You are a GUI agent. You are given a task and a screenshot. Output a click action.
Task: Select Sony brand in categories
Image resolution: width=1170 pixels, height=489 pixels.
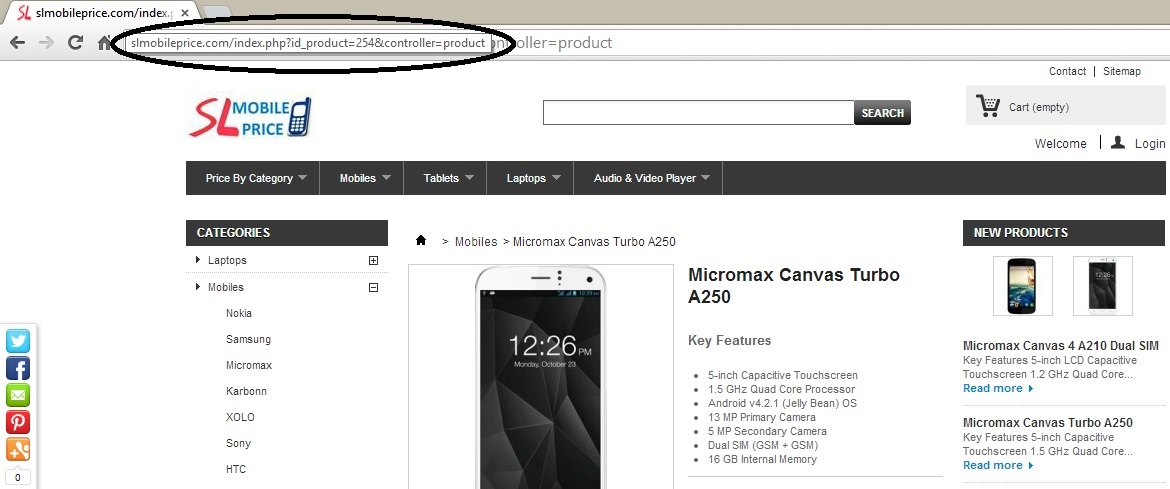[x=238, y=443]
